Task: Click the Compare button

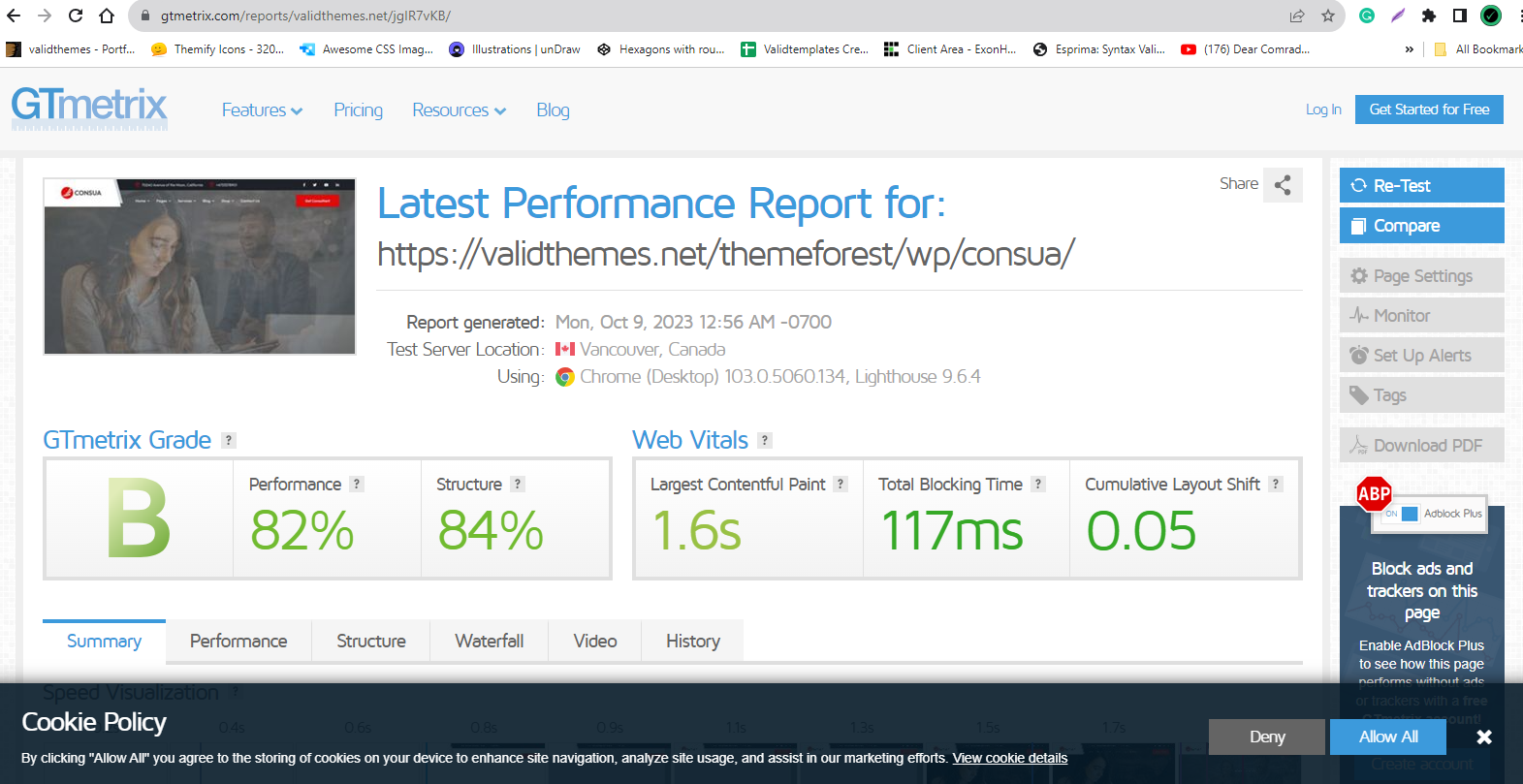Action: 1422,226
